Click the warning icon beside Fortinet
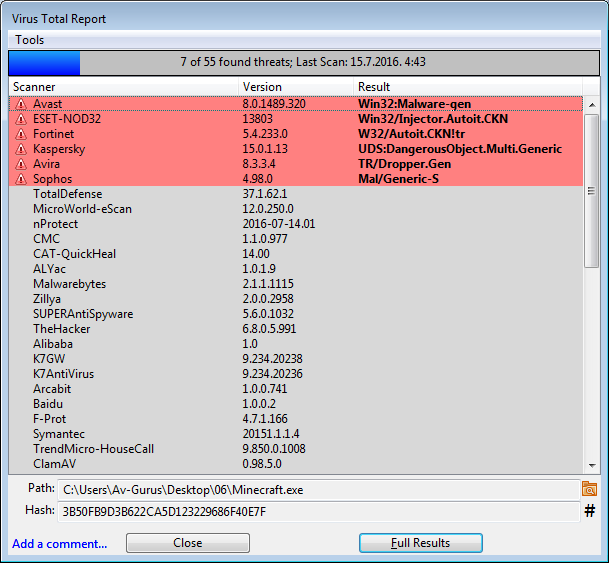Viewport: 609px width, 563px height. pyautogui.click(x=21, y=134)
